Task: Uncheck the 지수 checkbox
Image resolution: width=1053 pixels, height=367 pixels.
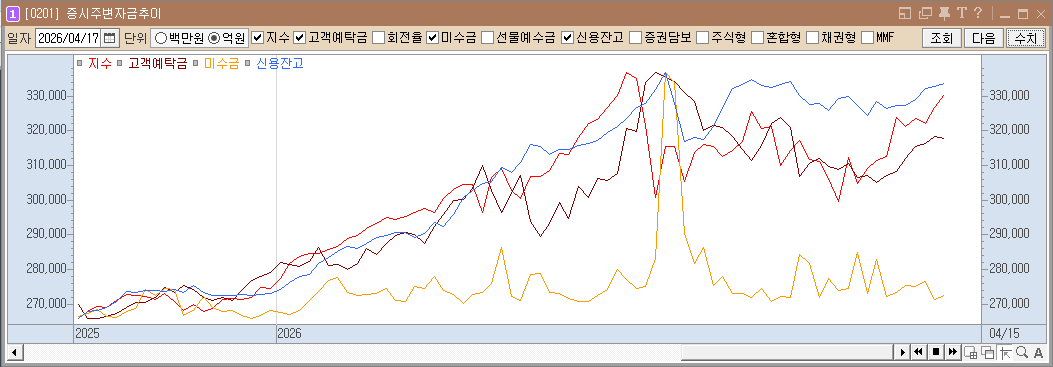Action: (258, 38)
